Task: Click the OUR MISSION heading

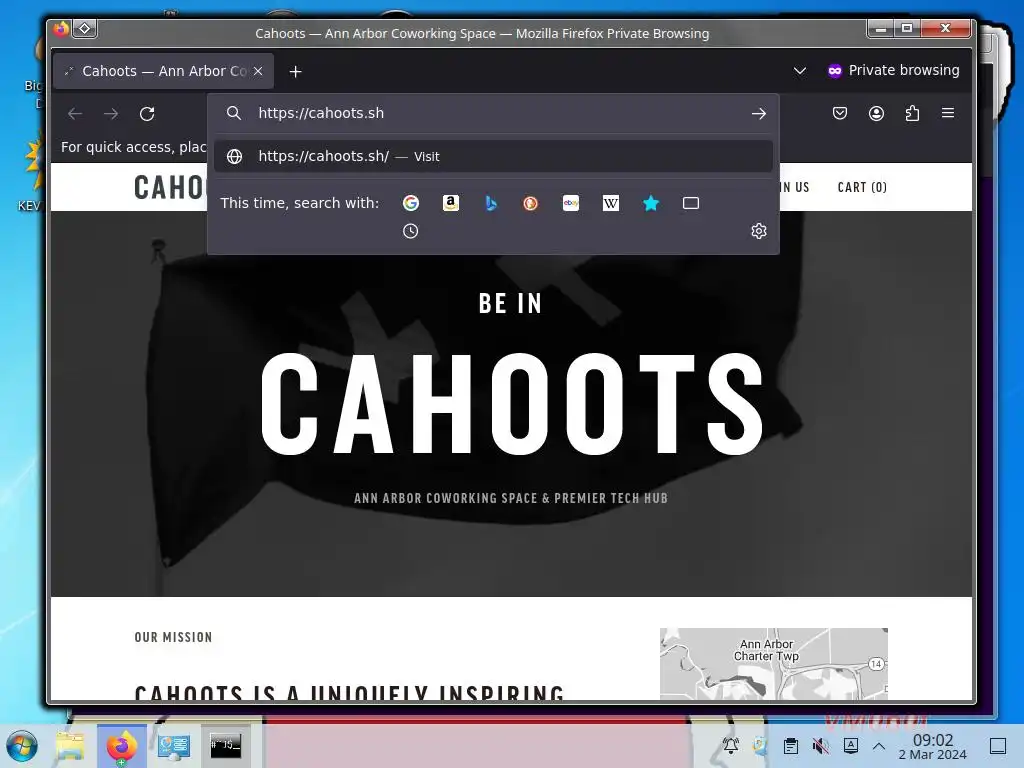Action: click(x=174, y=637)
